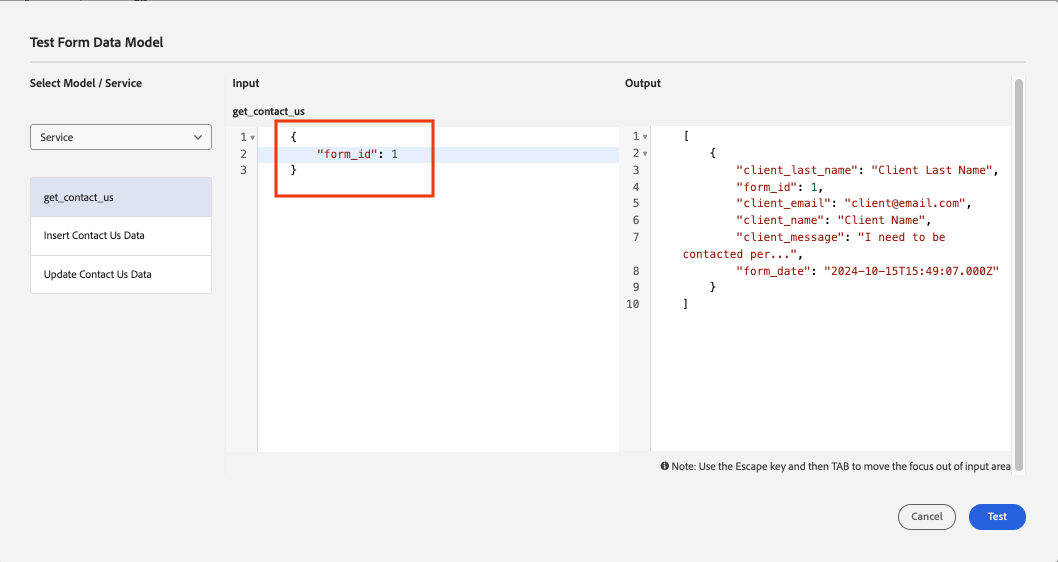Viewport: 1058px width, 562px height.
Task: Click the "client_message" key in output
Action: click(x=789, y=237)
